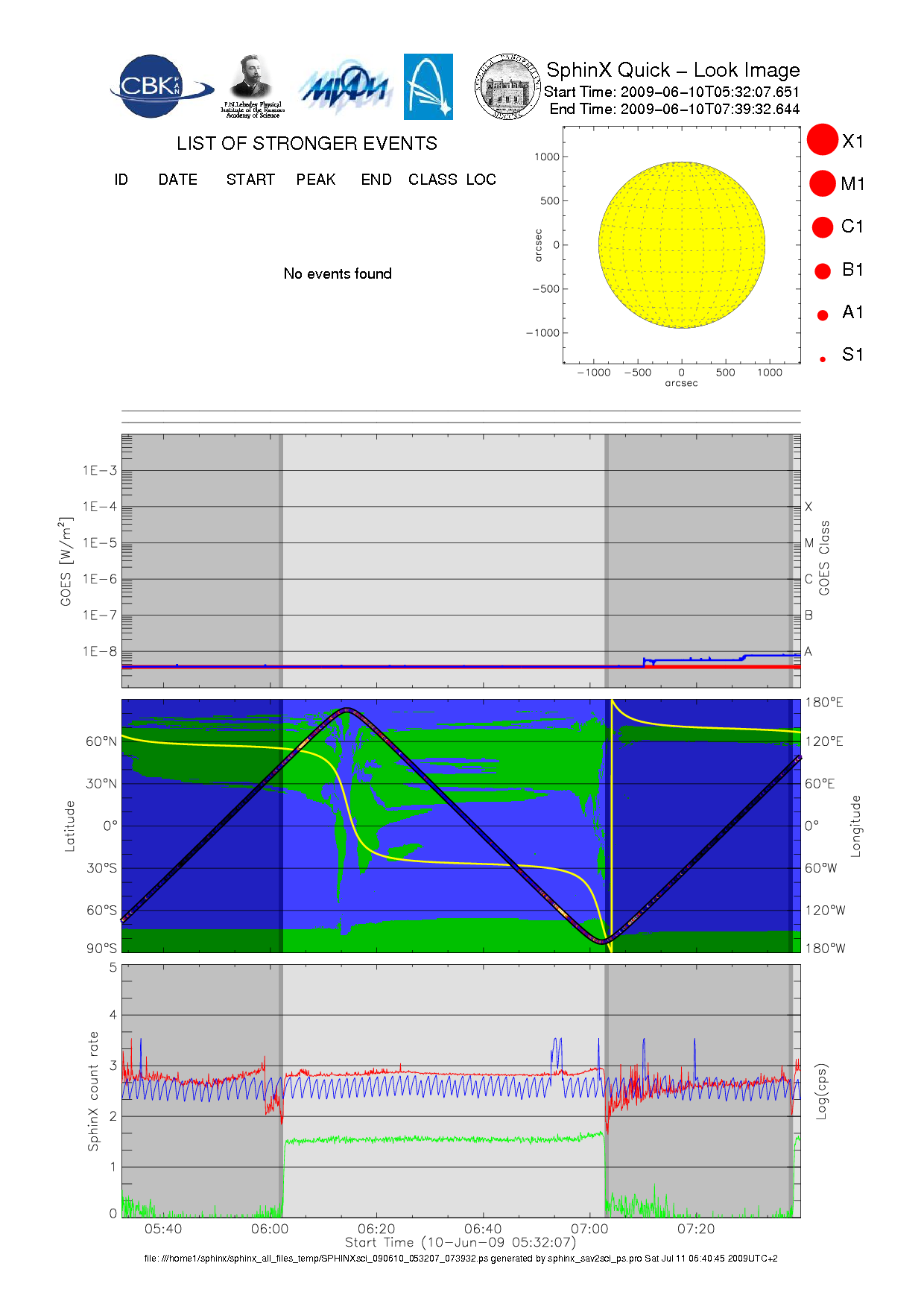Image resolution: width=924 pixels, height=1307 pixels.
Task: Click the CLASS column header
Action: click(x=433, y=180)
